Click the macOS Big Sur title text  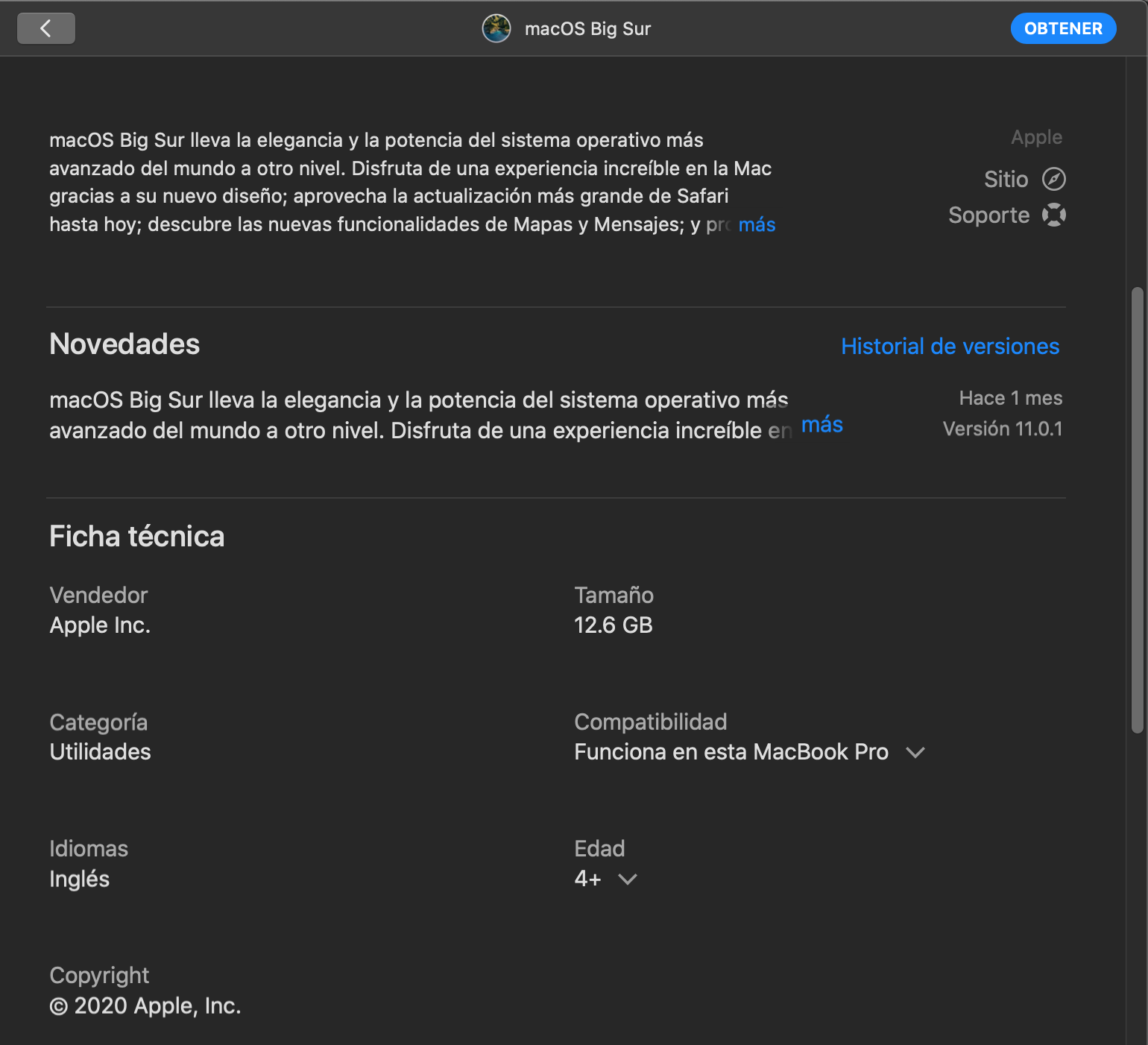(x=587, y=28)
